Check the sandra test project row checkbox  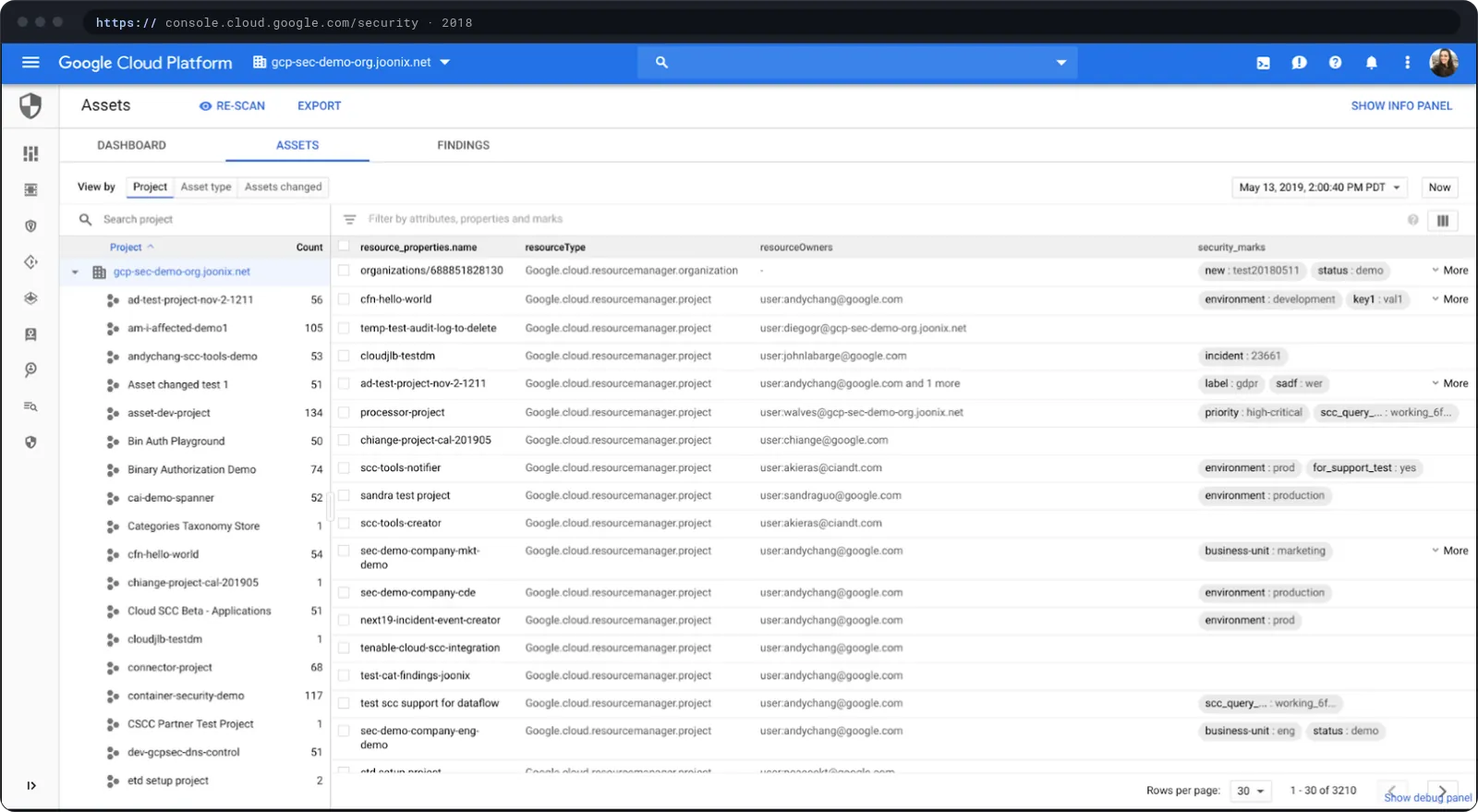pos(344,496)
